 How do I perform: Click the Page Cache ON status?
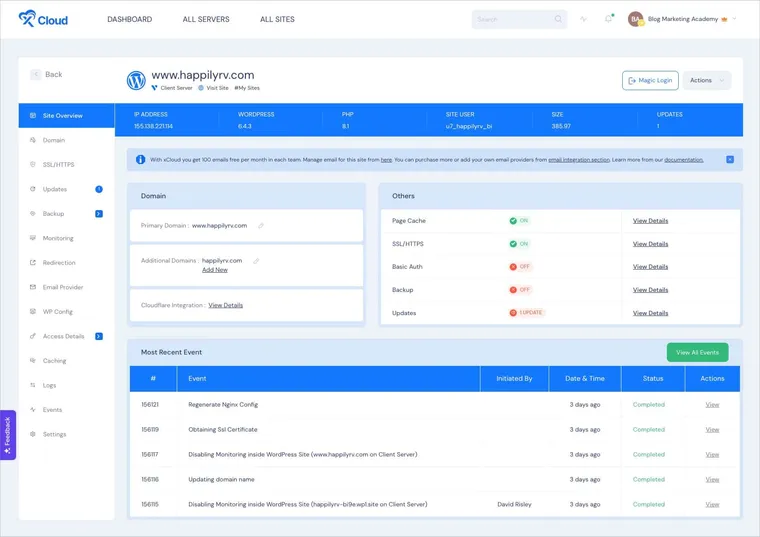tap(519, 221)
